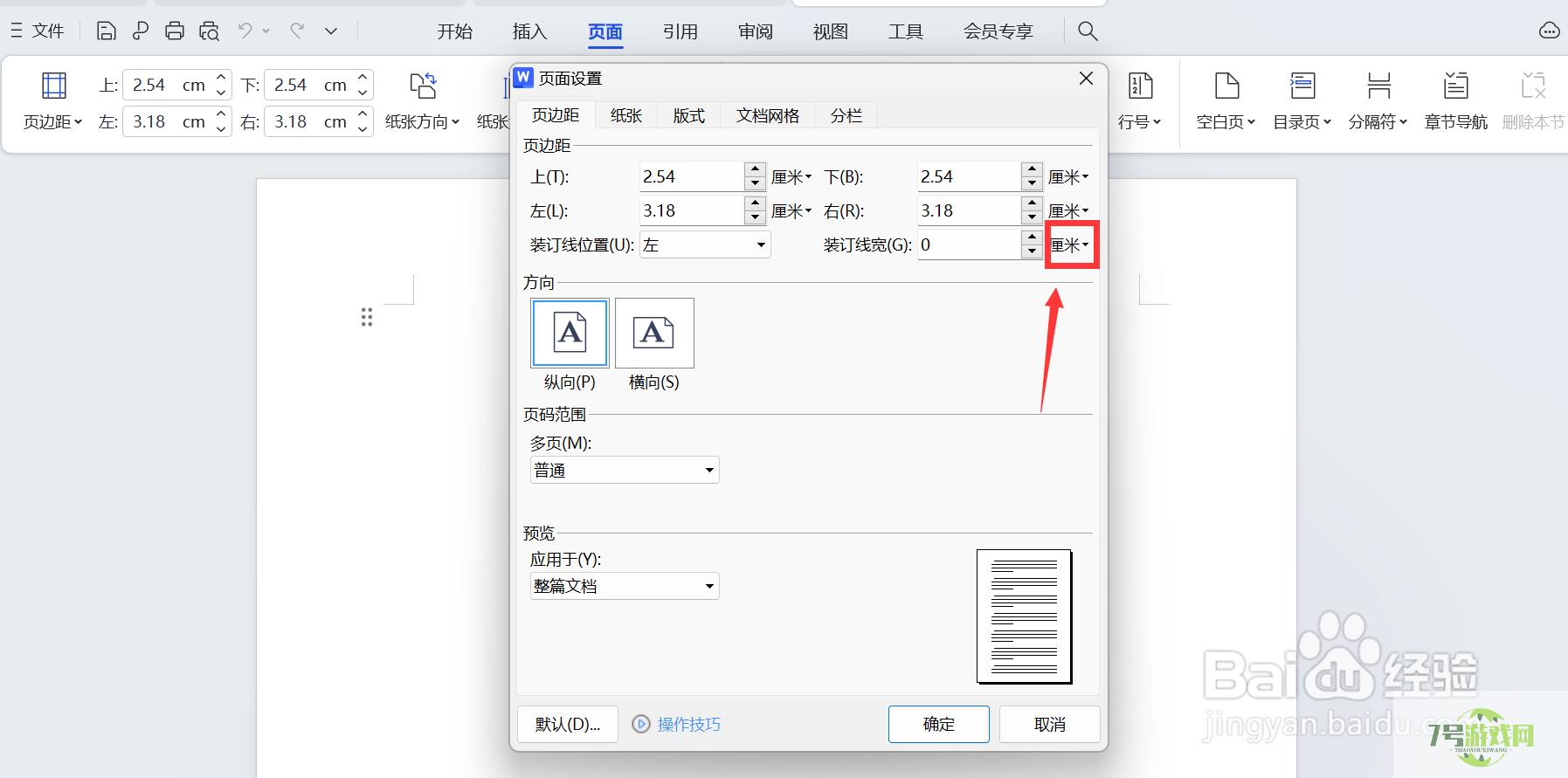
Task: Open unit dropdown beside 右(R) field
Action: click(1069, 210)
